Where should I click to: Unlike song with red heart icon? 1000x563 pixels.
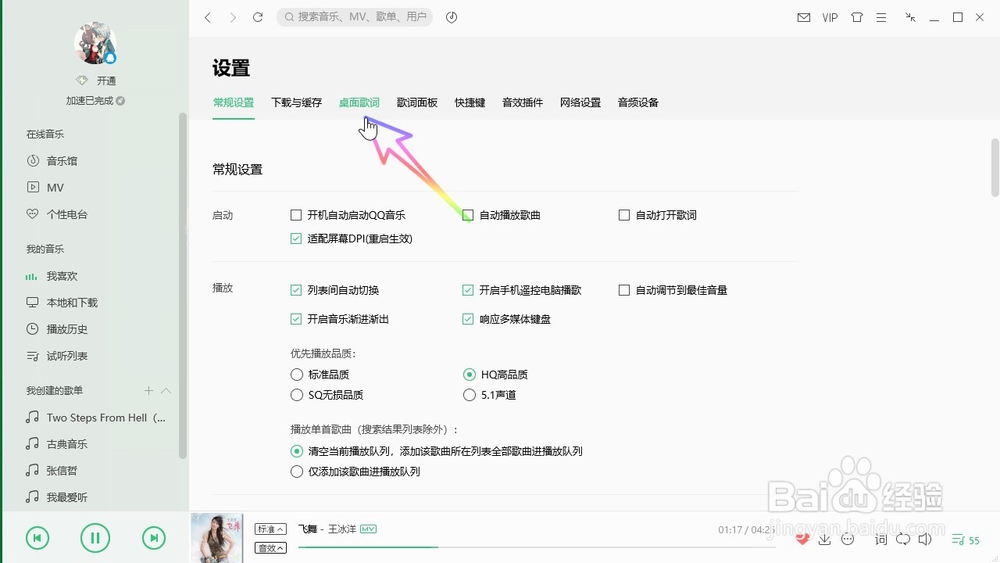pos(802,539)
